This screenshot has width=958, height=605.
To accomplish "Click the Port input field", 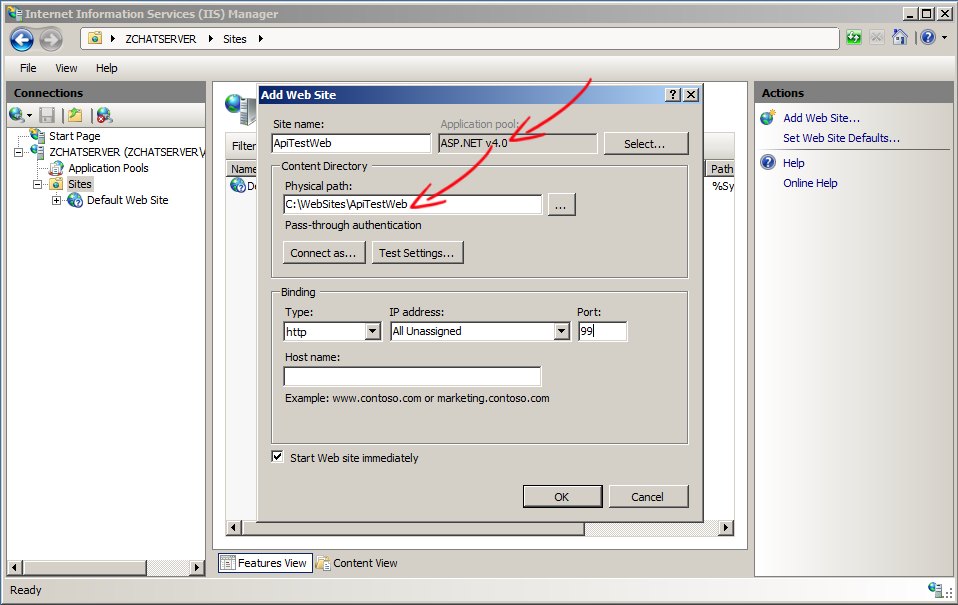I will coord(602,331).
